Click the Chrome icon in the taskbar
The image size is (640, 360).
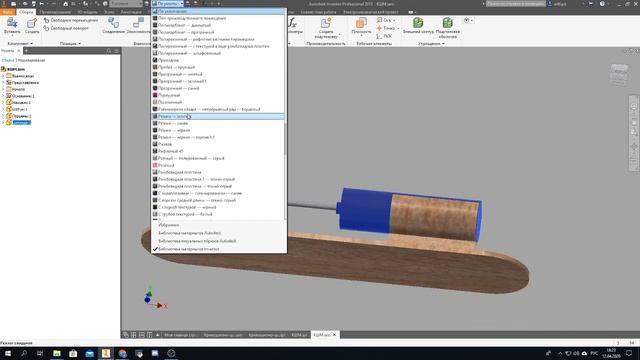pyautogui.click(x=122, y=353)
